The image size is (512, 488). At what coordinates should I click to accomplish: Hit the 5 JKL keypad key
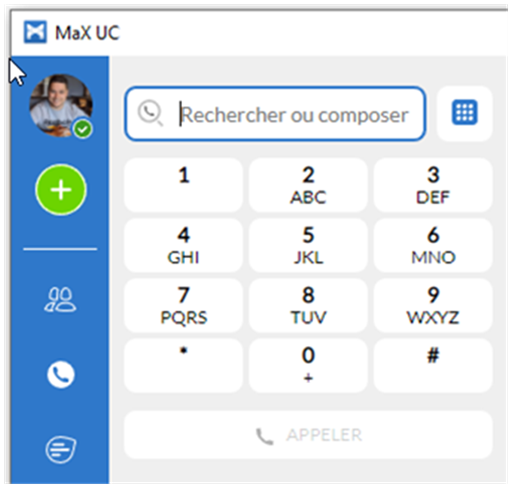pos(308,245)
